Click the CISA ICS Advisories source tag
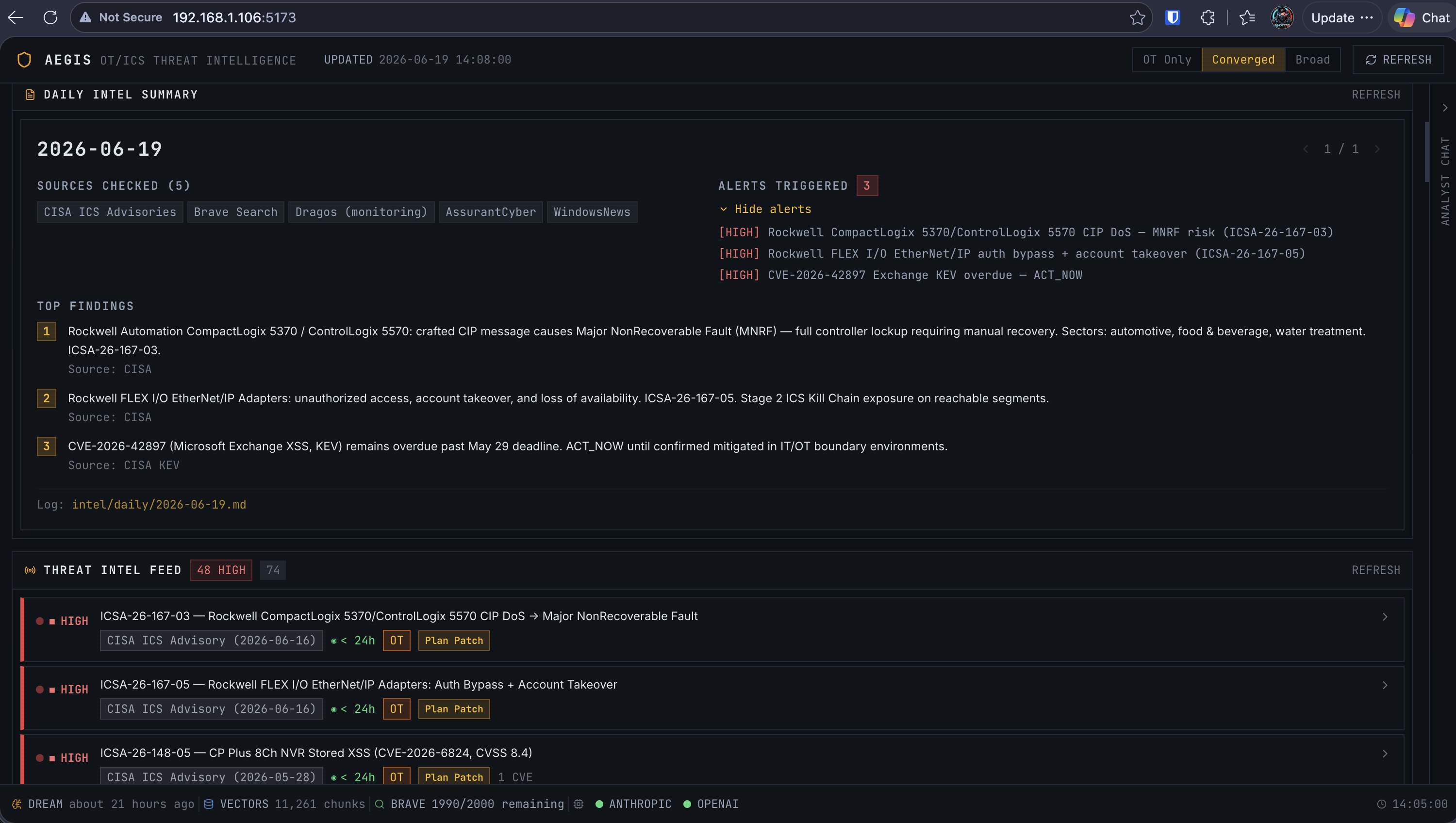1456x823 pixels. coord(110,212)
